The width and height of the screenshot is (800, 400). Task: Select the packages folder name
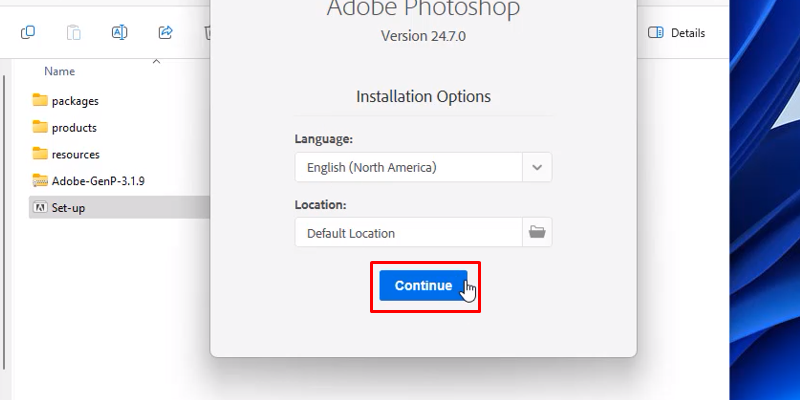tap(75, 101)
